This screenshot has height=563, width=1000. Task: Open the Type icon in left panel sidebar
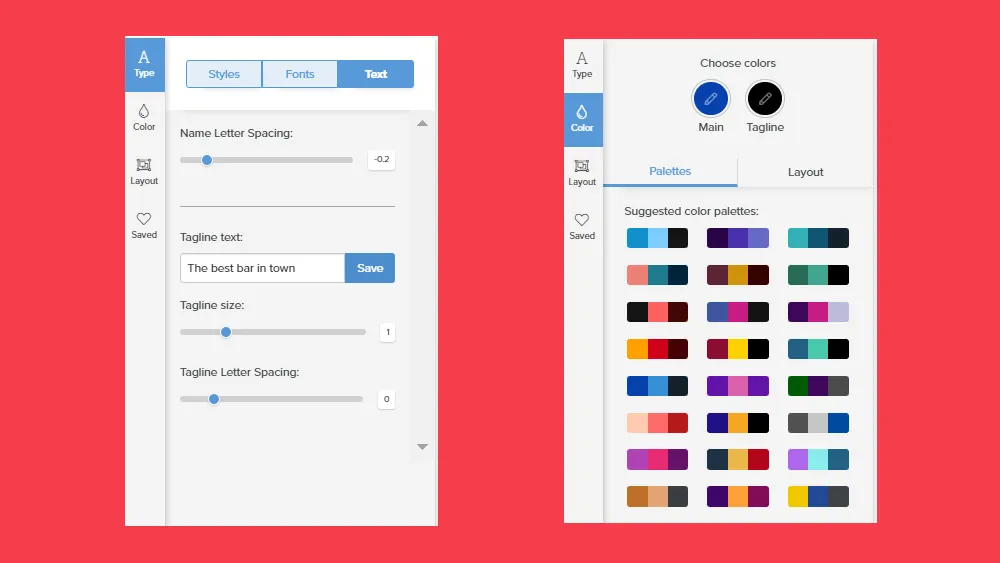(145, 64)
